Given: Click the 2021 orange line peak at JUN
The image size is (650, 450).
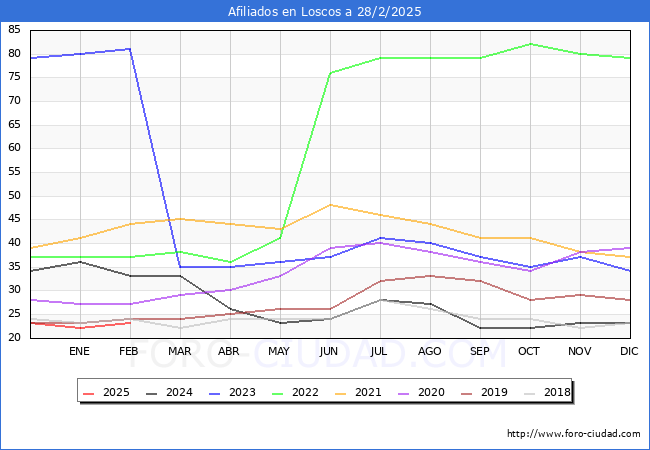Looking at the screenshot, I should tap(330, 205).
